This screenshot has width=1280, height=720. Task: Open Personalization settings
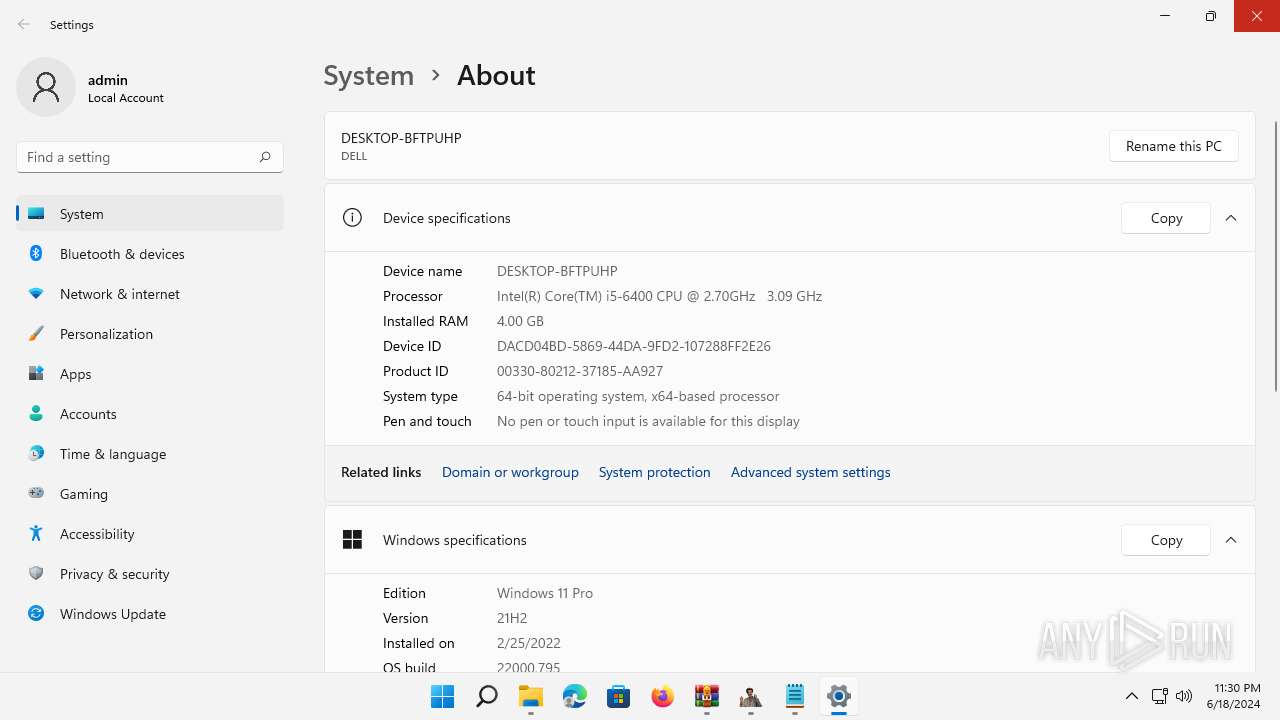point(150,334)
